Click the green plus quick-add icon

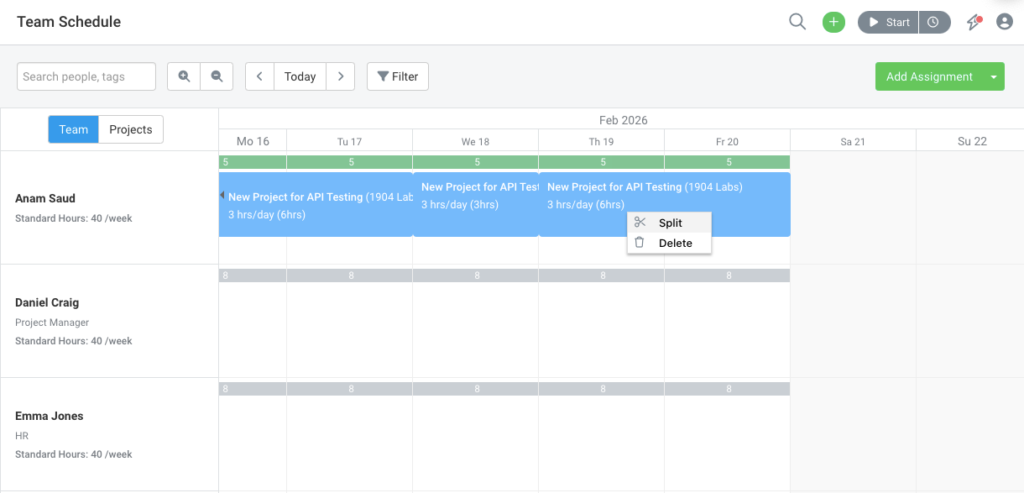pyautogui.click(x=833, y=22)
